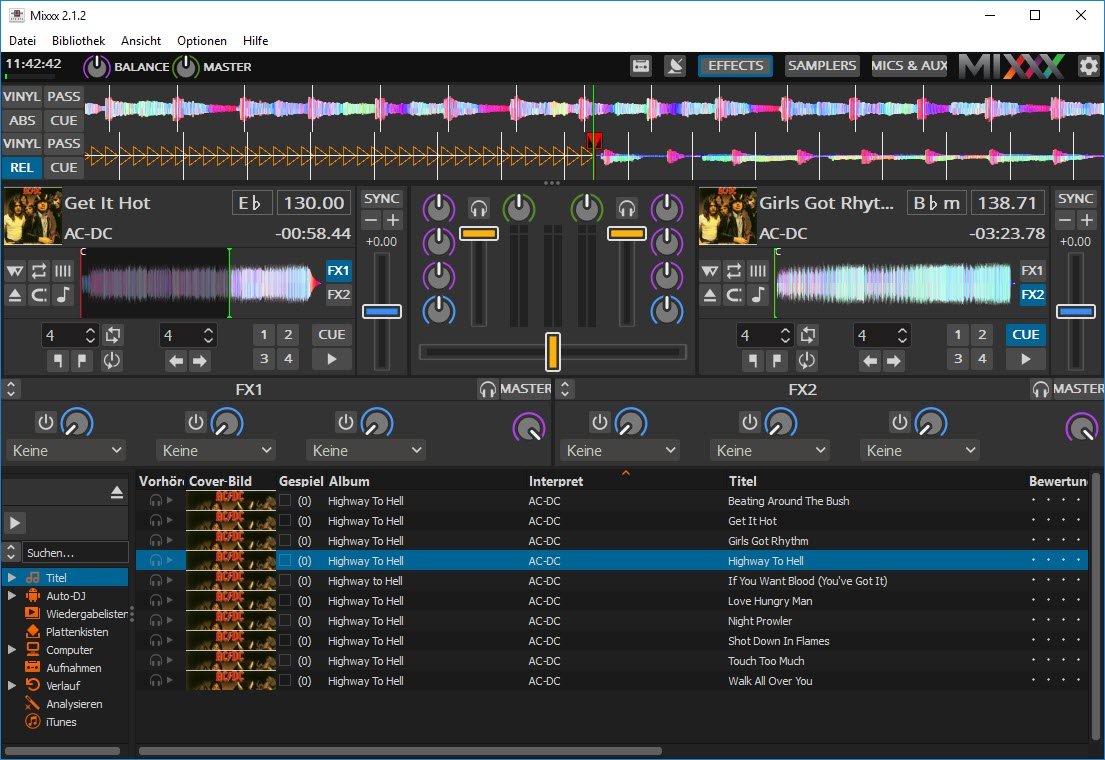Click the Suchen search field
This screenshot has height=760, width=1105.
pos(76,552)
